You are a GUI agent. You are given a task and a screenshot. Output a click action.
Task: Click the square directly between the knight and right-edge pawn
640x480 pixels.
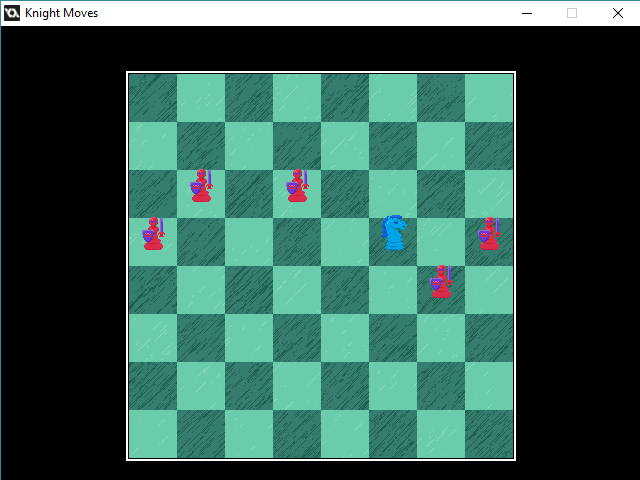coord(441,242)
